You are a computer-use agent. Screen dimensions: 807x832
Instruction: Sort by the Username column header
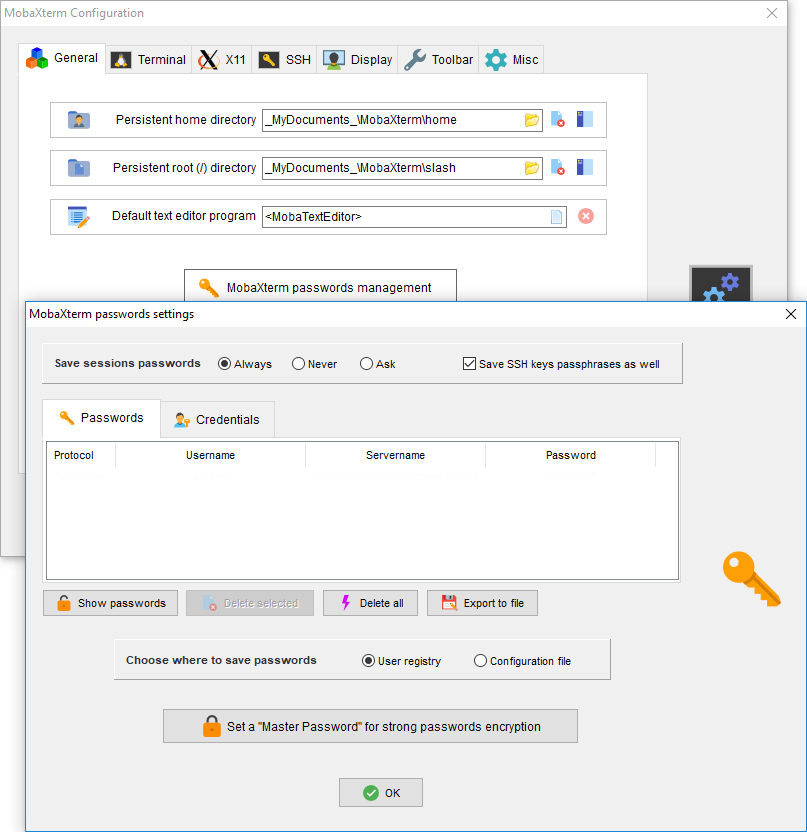[210, 455]
